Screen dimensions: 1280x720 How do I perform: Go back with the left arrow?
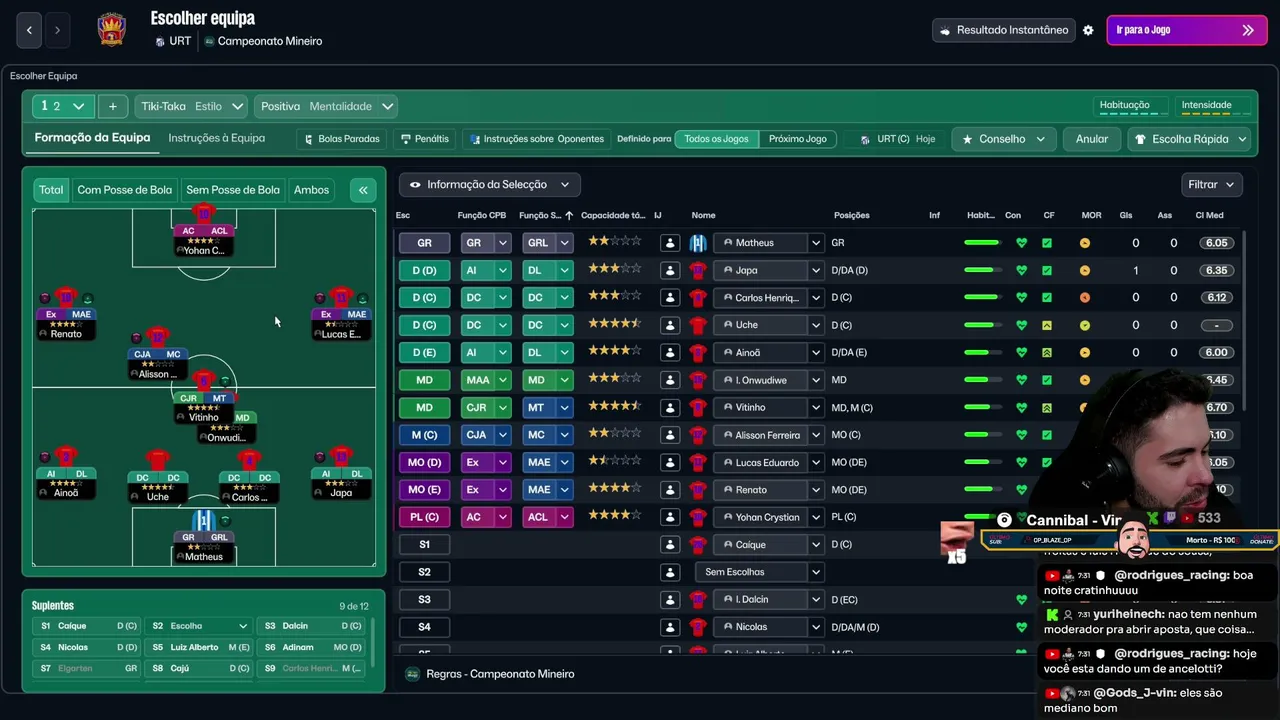click(x=29, y=30)
